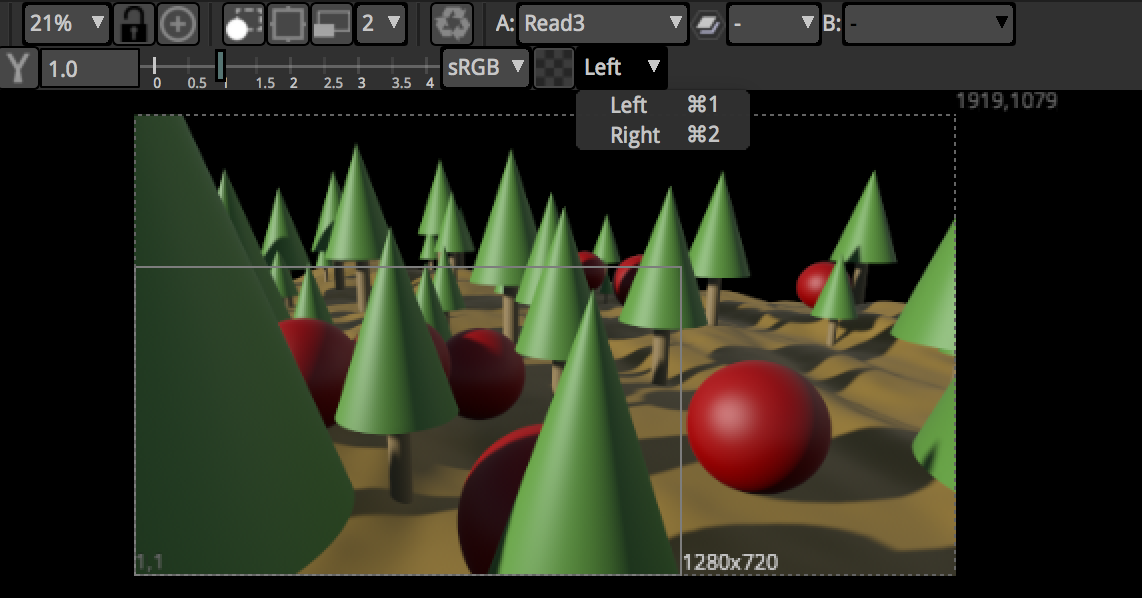This screenshot has height=598, width=1142.
Task: Click the Left view selector button
Action: tap(622, 68)
